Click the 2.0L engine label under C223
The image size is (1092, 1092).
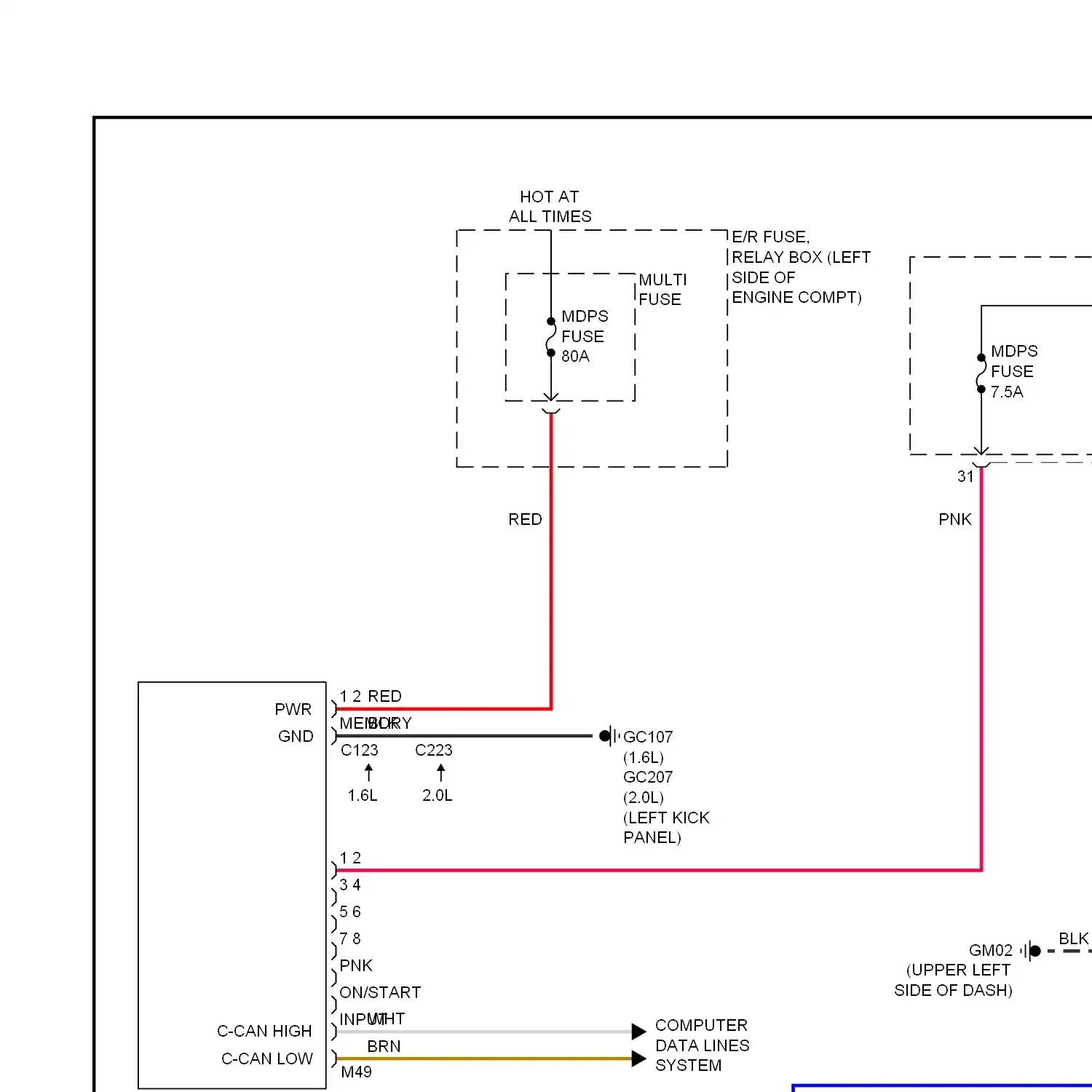pyautogui.click(x=438, y=795)
